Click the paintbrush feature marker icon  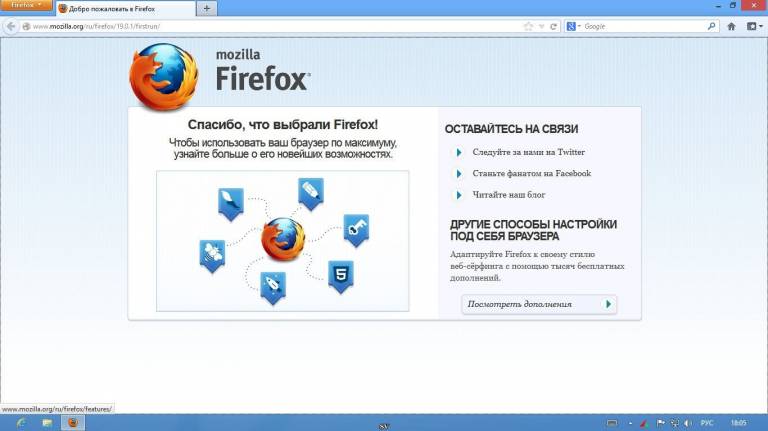[x=231, y=204]
